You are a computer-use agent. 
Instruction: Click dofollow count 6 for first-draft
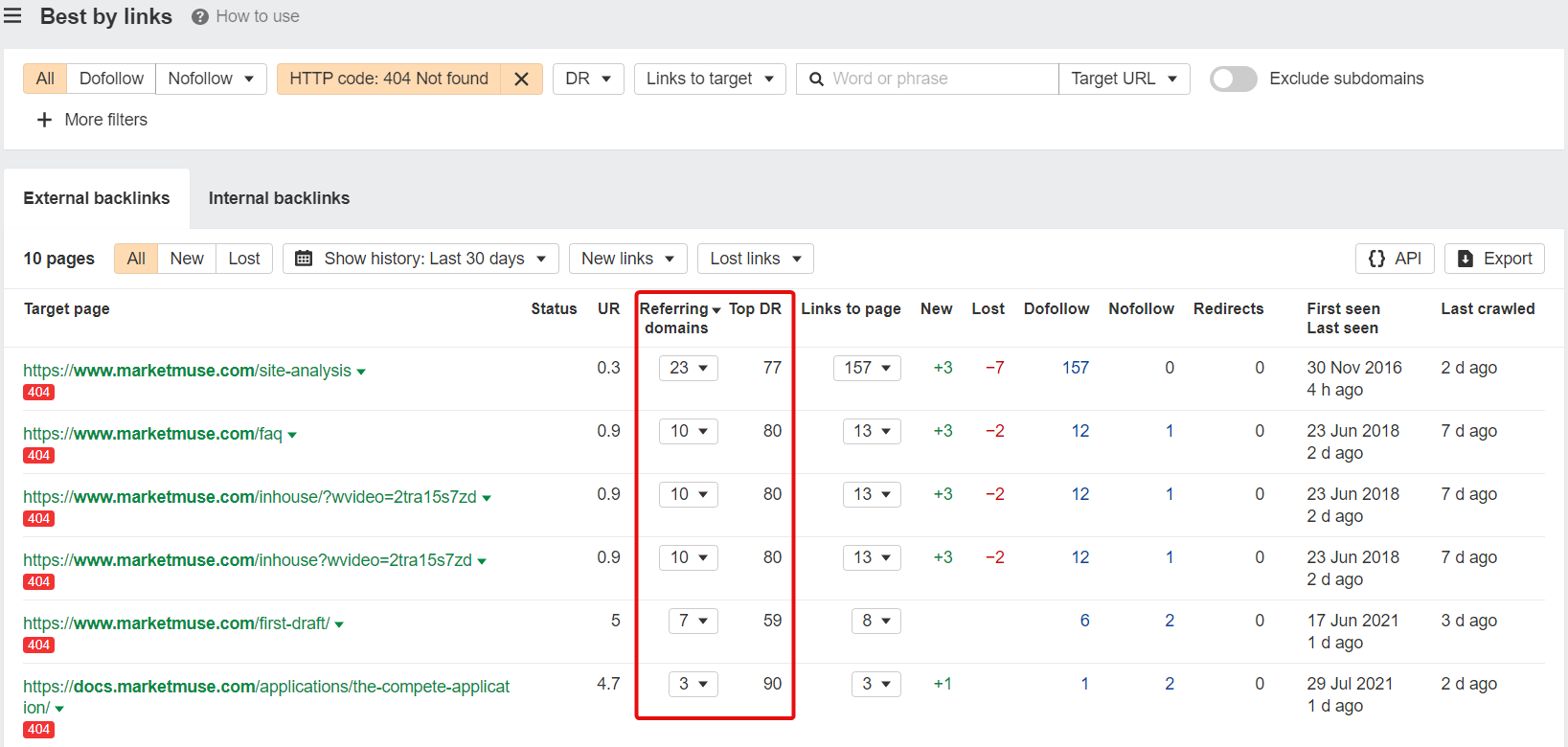(x=1084, y=621)
